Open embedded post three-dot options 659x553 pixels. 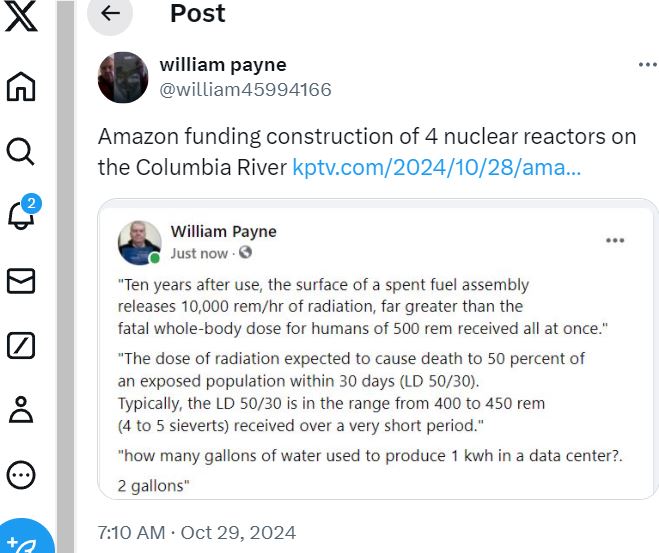pos(615,240)
